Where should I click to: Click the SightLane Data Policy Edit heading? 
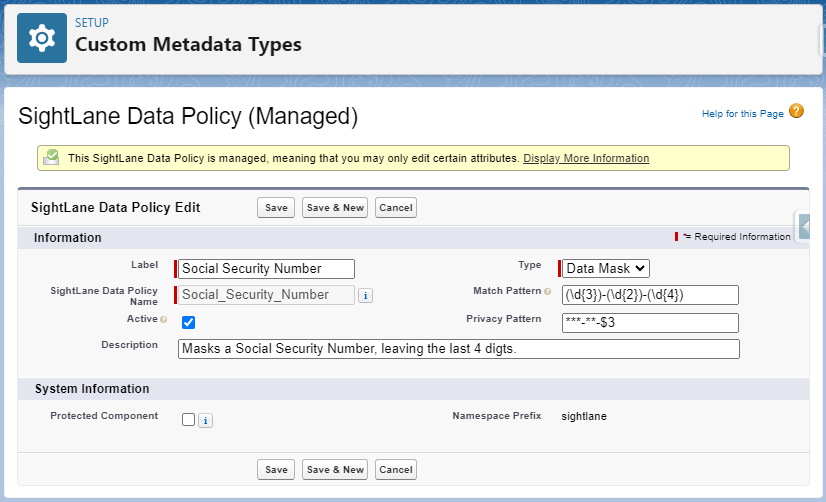point(115,208)
